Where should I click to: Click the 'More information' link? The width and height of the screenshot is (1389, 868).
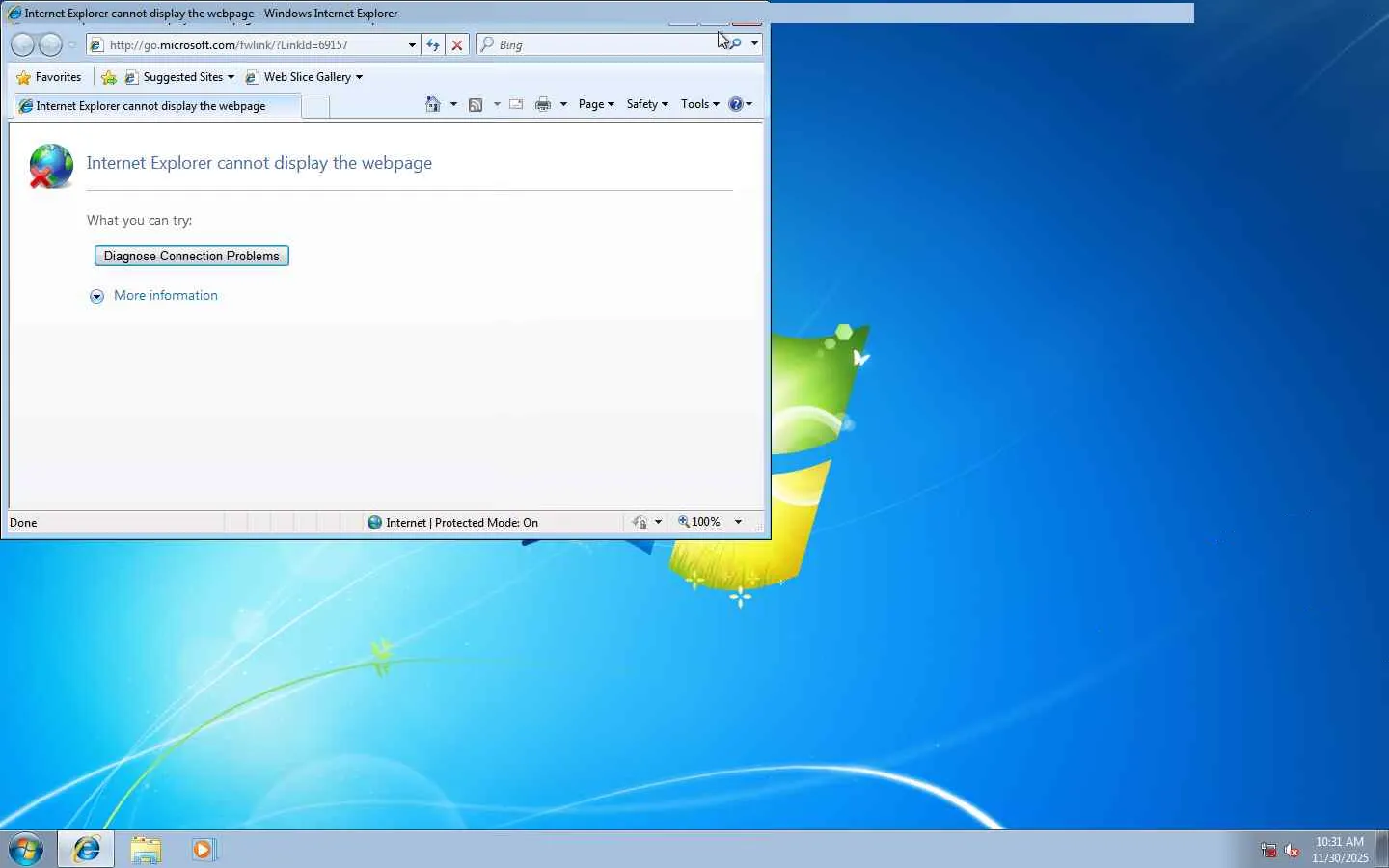pos(166,296)
